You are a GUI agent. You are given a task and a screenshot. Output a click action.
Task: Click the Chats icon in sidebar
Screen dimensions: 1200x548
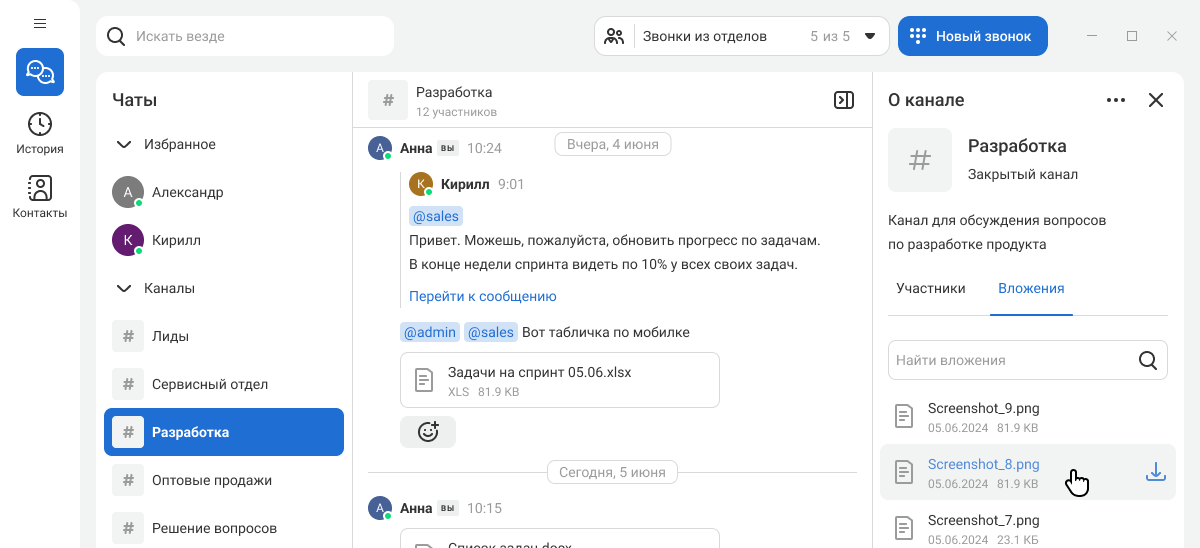coord(40,72)
